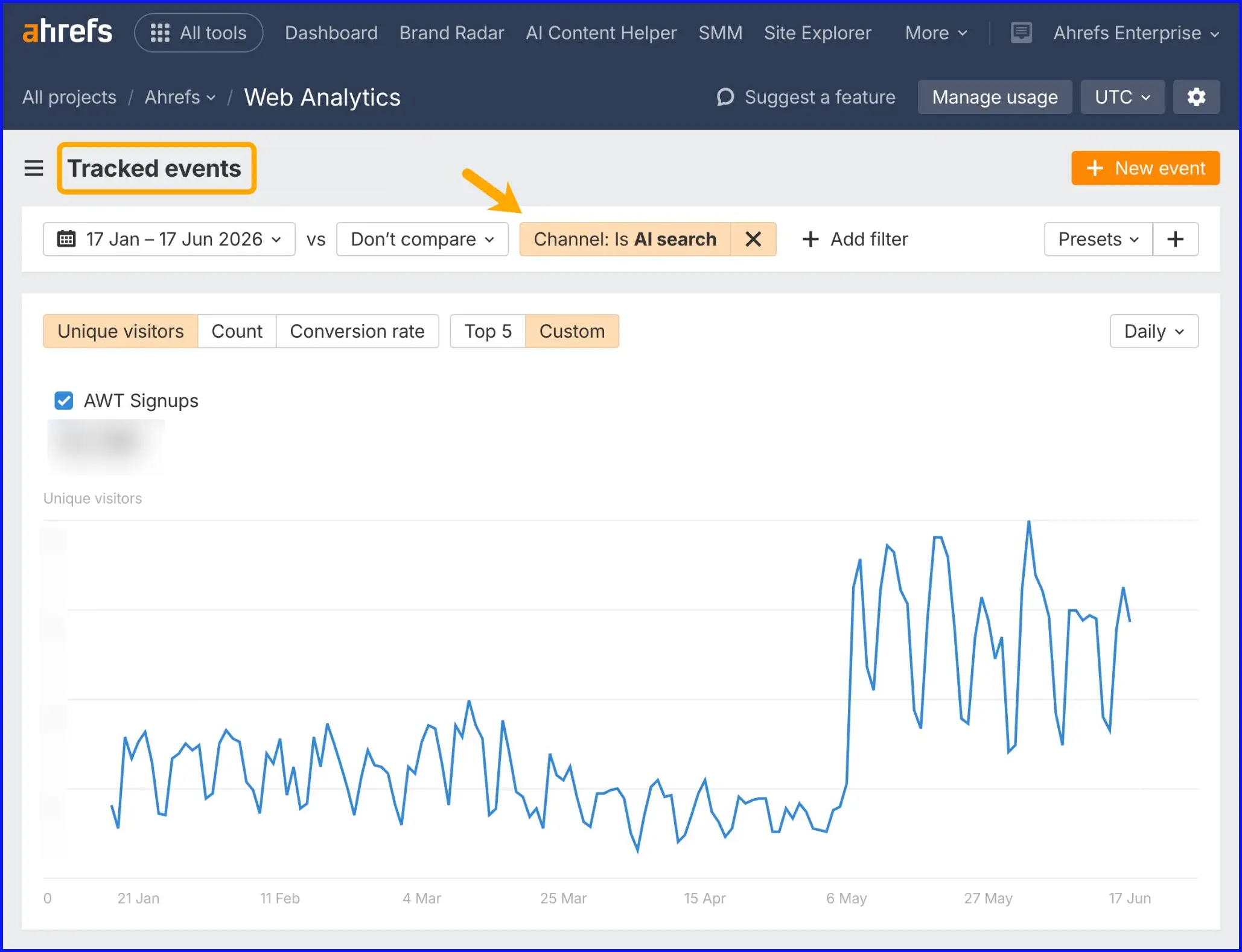The width and height of the screenshot is (1242, 952).
Task: Click the 25 Mar axis label
Action: click(563, 898)
